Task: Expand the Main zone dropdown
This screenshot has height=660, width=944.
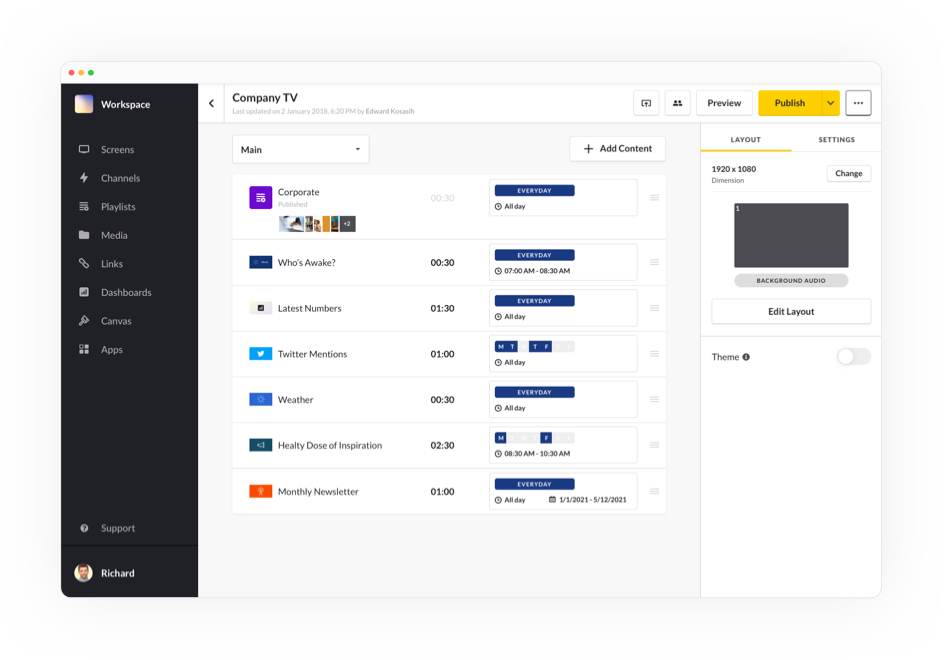Action: click(x=301, y=150)
